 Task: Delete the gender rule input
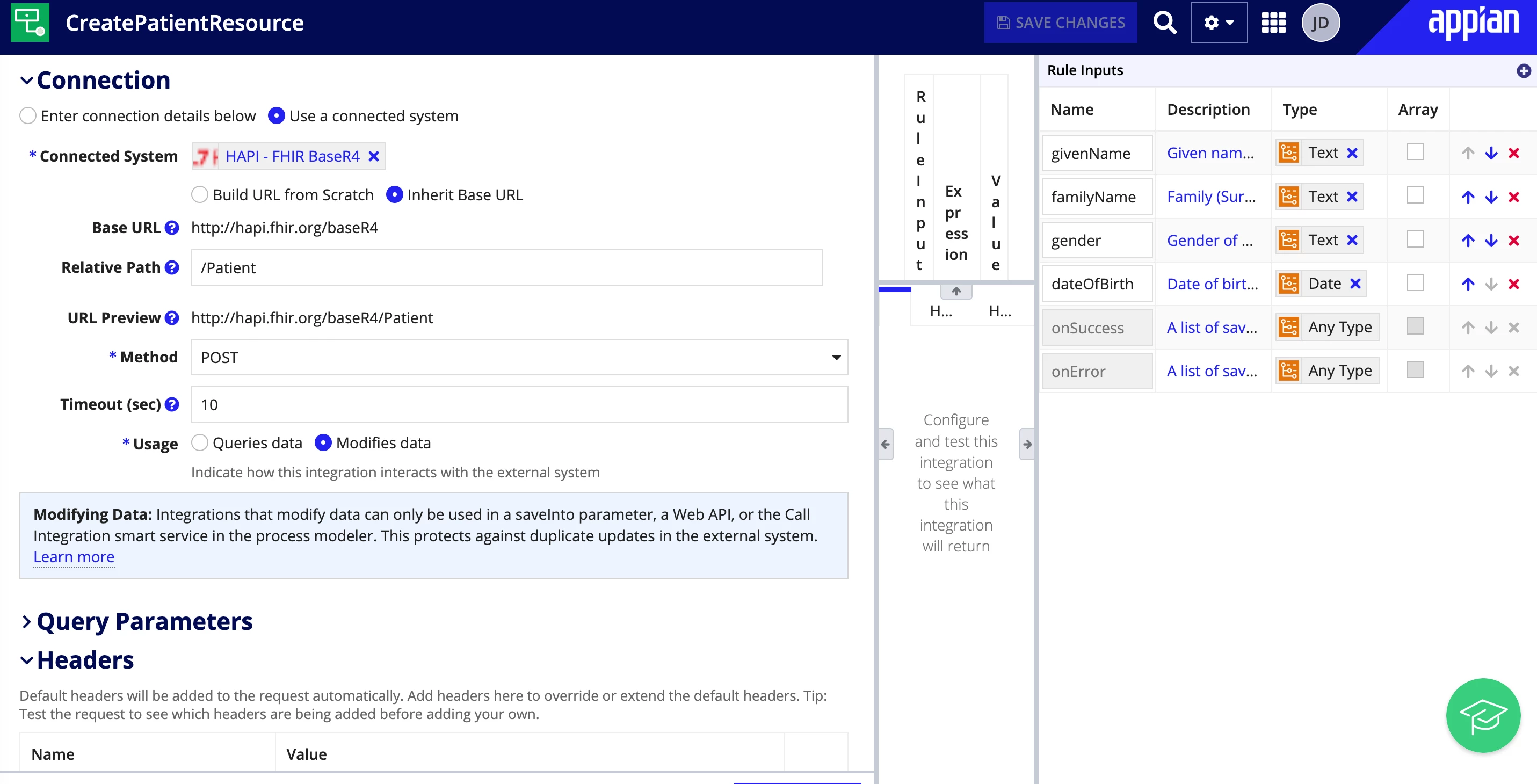[1514, 241]
